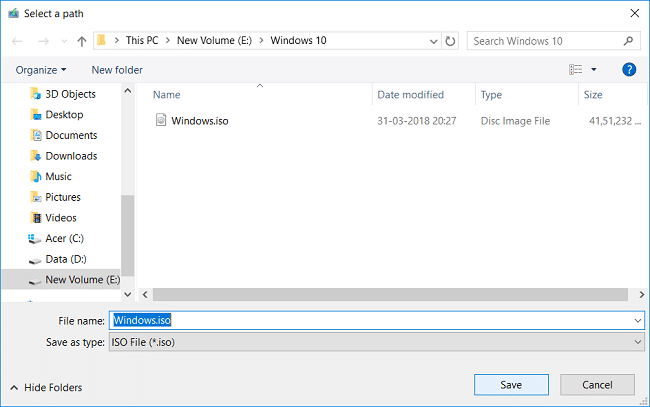Screen dimensions: 650x407
Task: Collapse with Hide Folders
Action: [46, 388]
